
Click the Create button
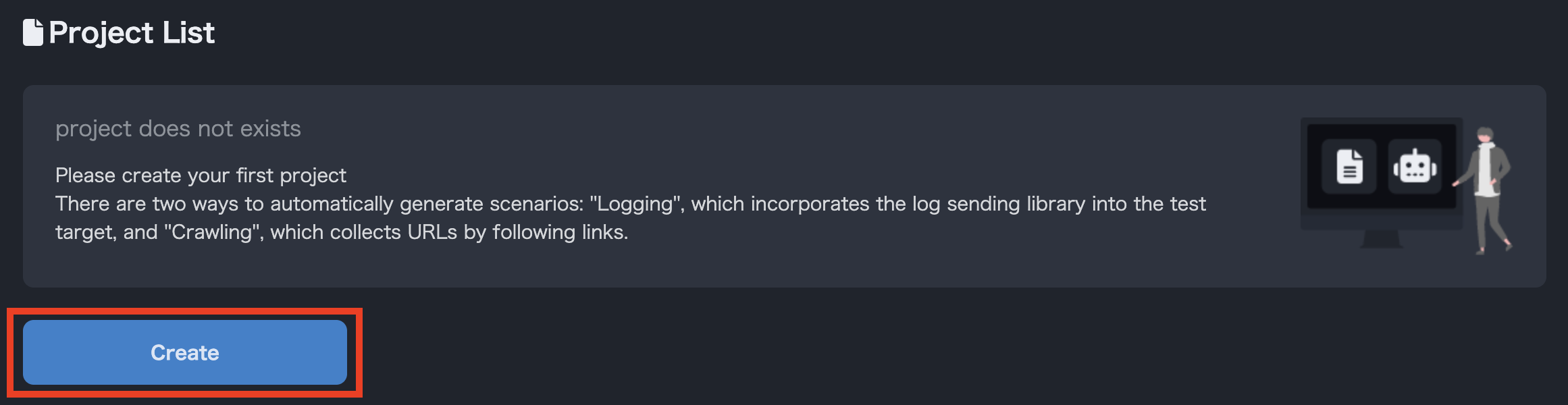click(x=184, y=352)
